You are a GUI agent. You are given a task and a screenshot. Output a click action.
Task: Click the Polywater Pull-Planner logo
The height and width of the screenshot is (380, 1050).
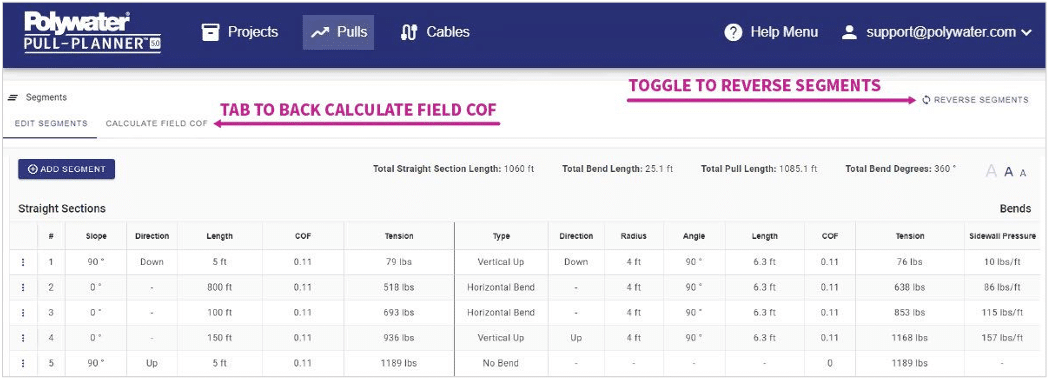click(92, 32)
